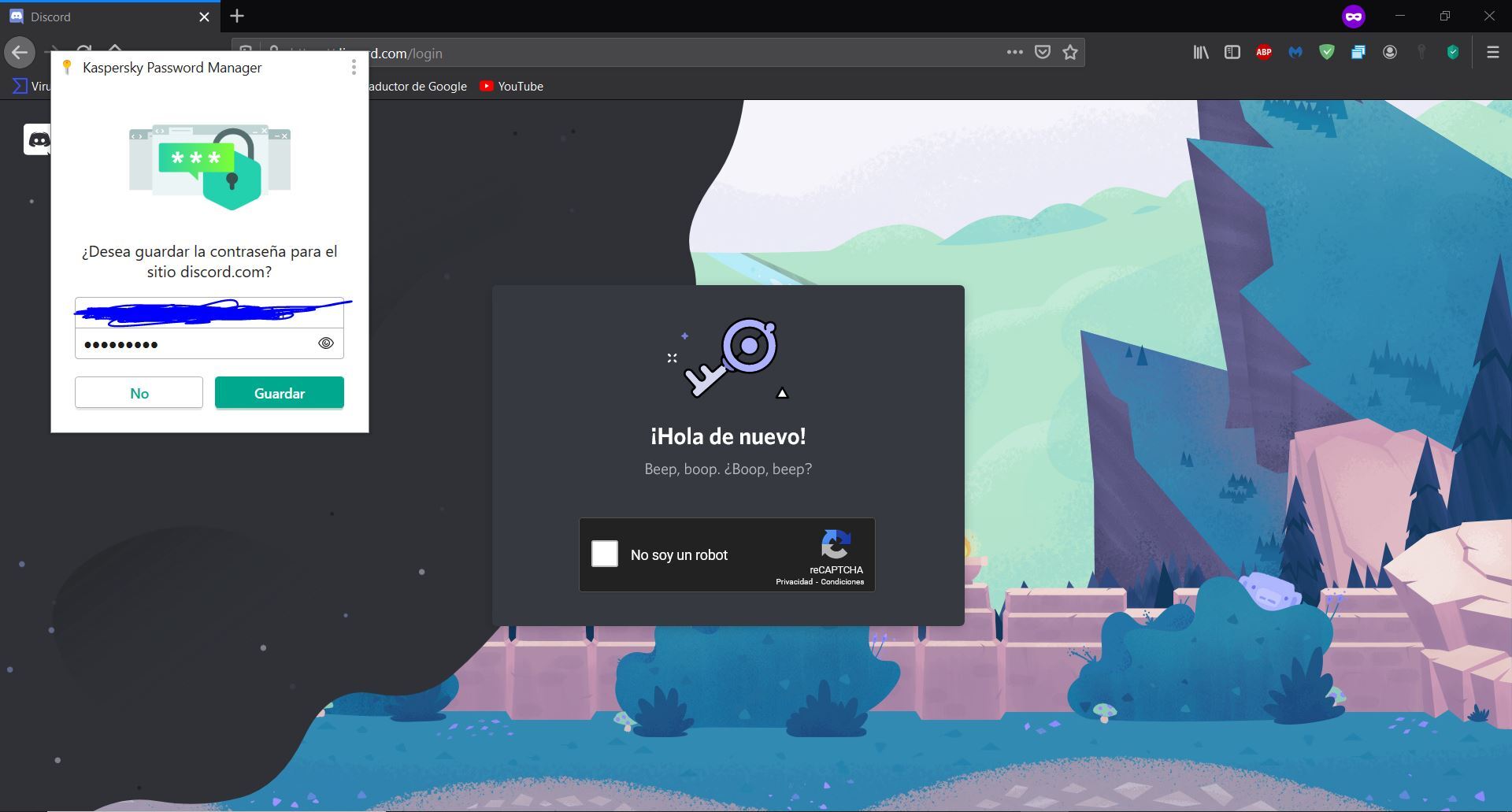The image size is (1512, 812).
Task: Open the page actions three-dot menu
Action: pos(1014,52)
